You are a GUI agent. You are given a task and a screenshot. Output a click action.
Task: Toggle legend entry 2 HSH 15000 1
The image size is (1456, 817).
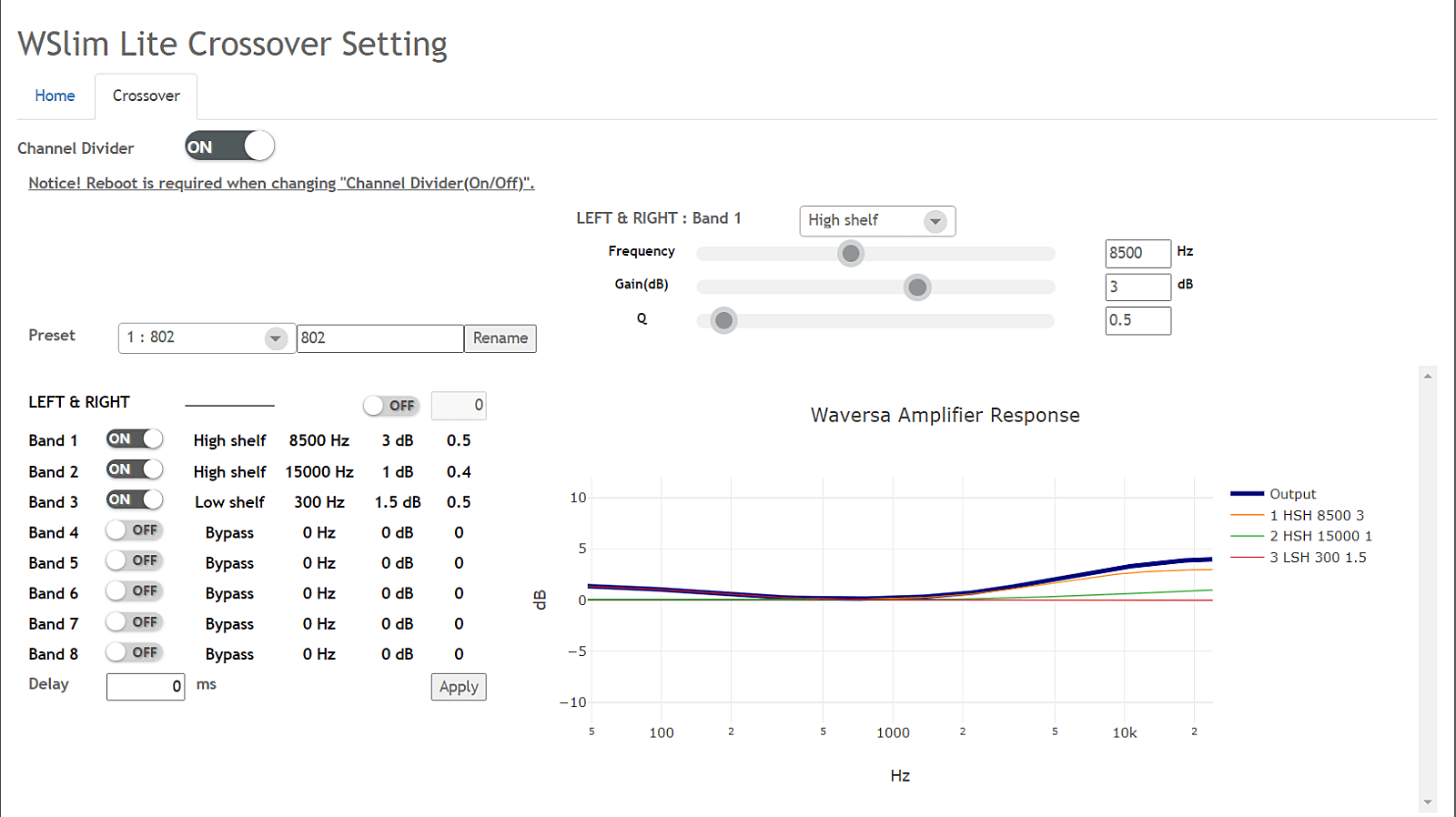(1301, 536)
